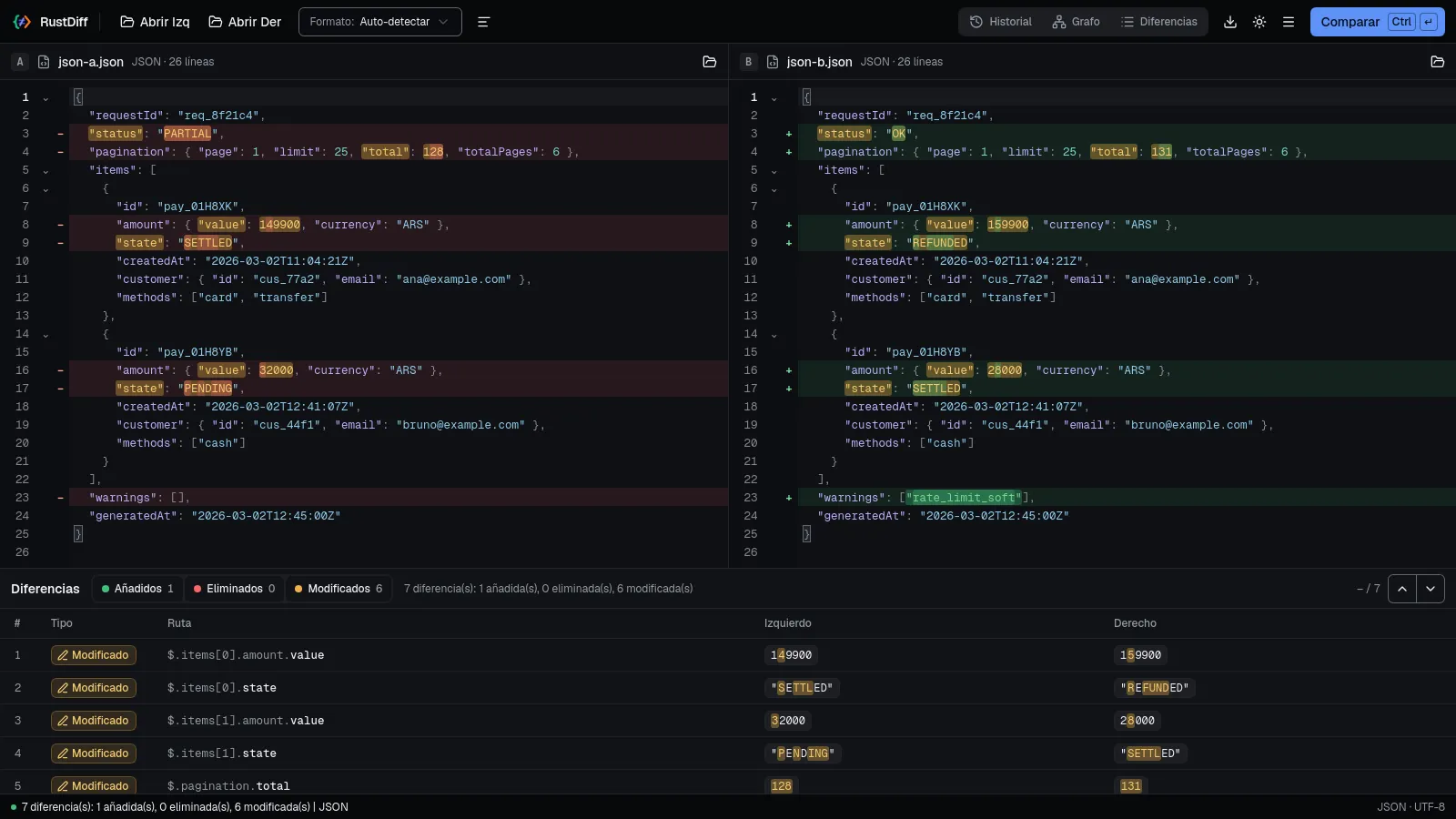This screenshot has height=819, width=1456.
Task: Toggle the light/dark theme sun icon
Action: click(x=1259, y=22)
